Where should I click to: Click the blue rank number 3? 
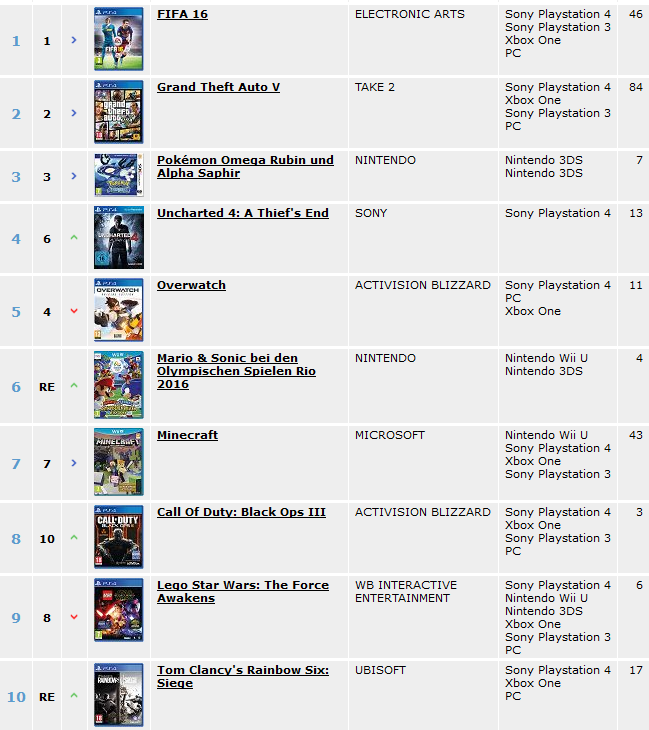tap(16, 177)
